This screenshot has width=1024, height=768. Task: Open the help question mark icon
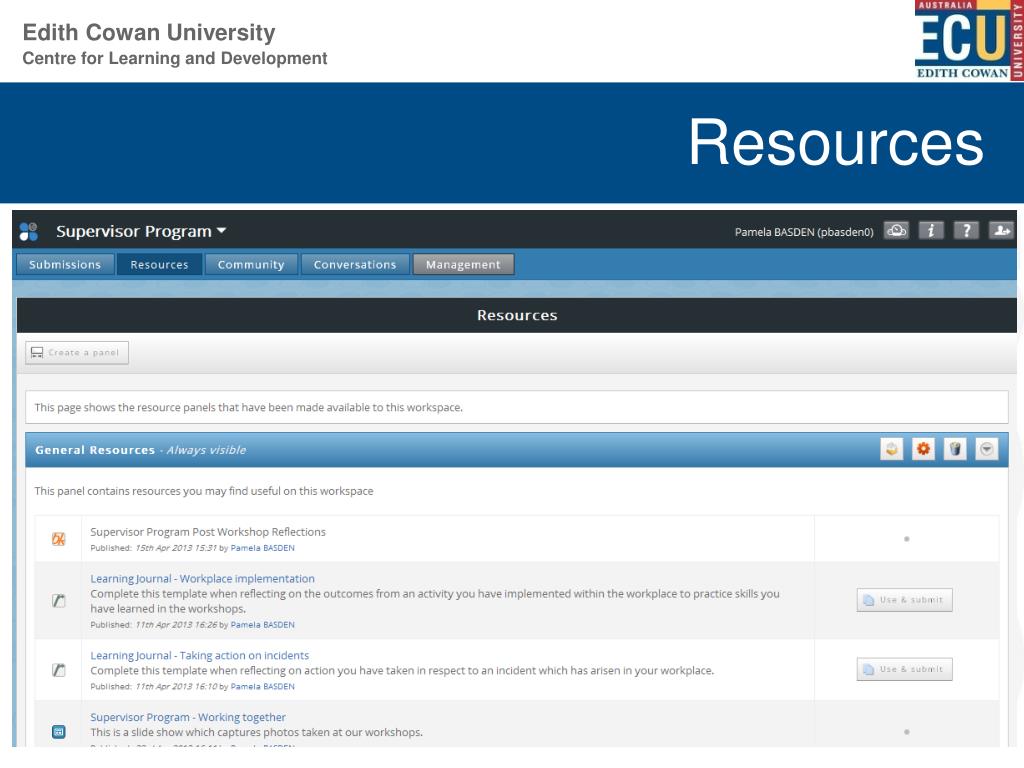[x=966, y=231]
